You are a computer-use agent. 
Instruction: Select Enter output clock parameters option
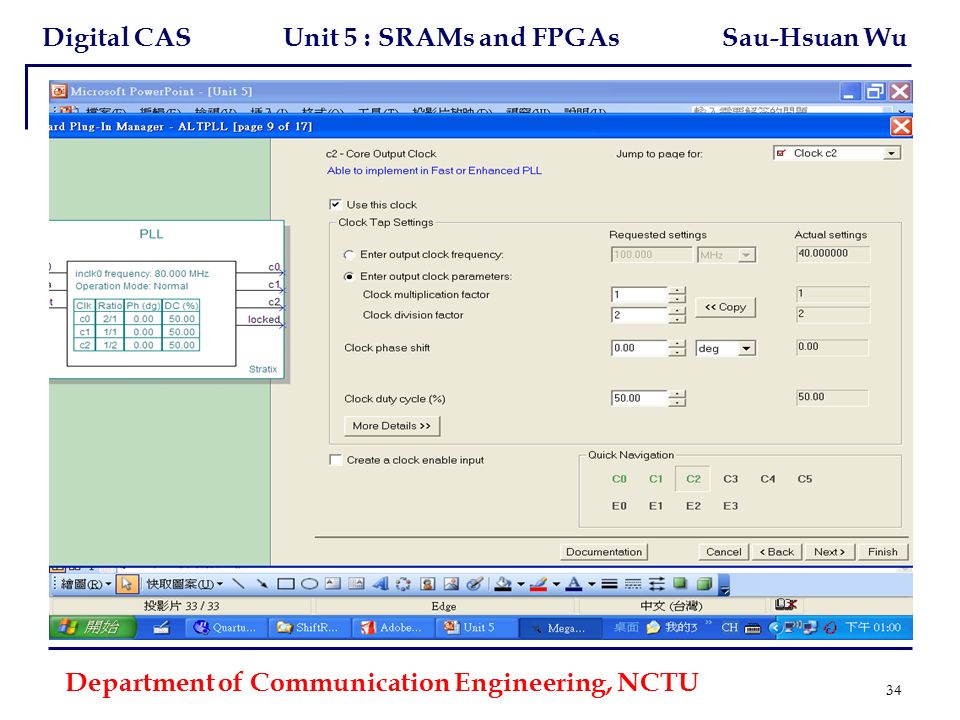tap(349, 277)
